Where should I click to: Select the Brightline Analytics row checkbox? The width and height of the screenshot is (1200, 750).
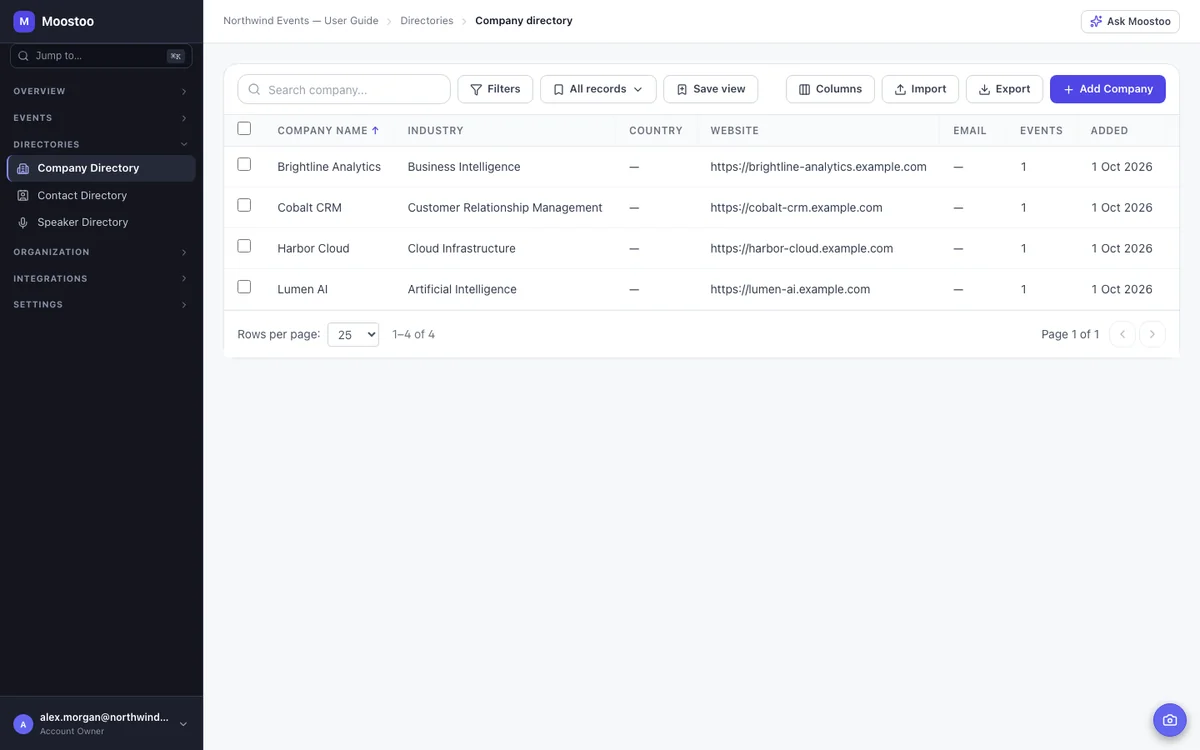coord(244,164)
